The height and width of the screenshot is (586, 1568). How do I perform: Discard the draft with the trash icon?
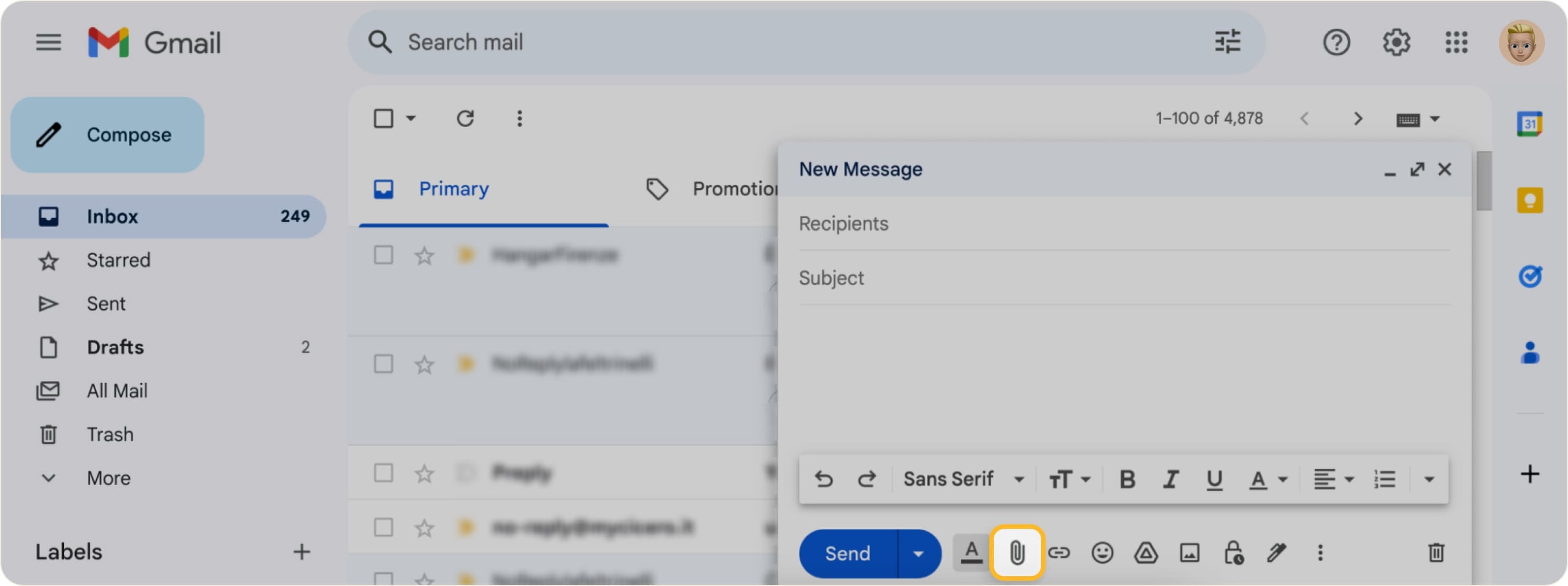tap(1436, 553)
